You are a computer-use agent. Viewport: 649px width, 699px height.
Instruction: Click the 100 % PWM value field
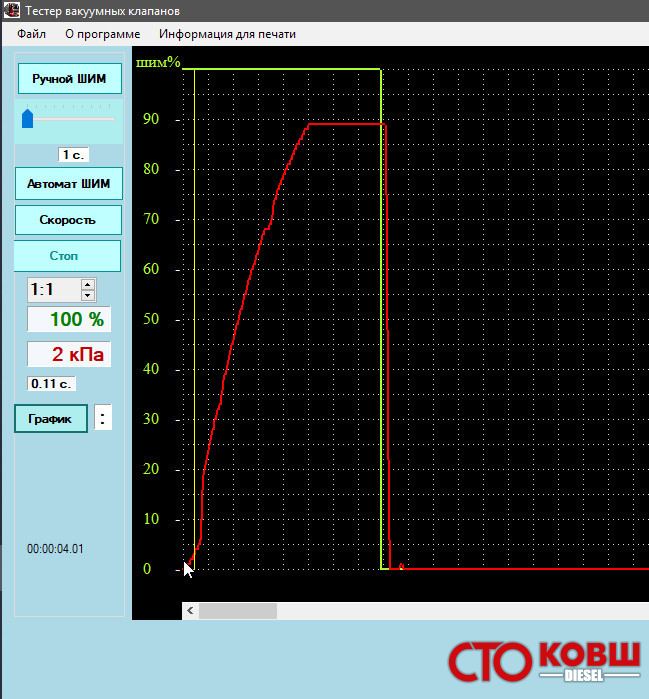pyautogui.click(x=69, y=320)
